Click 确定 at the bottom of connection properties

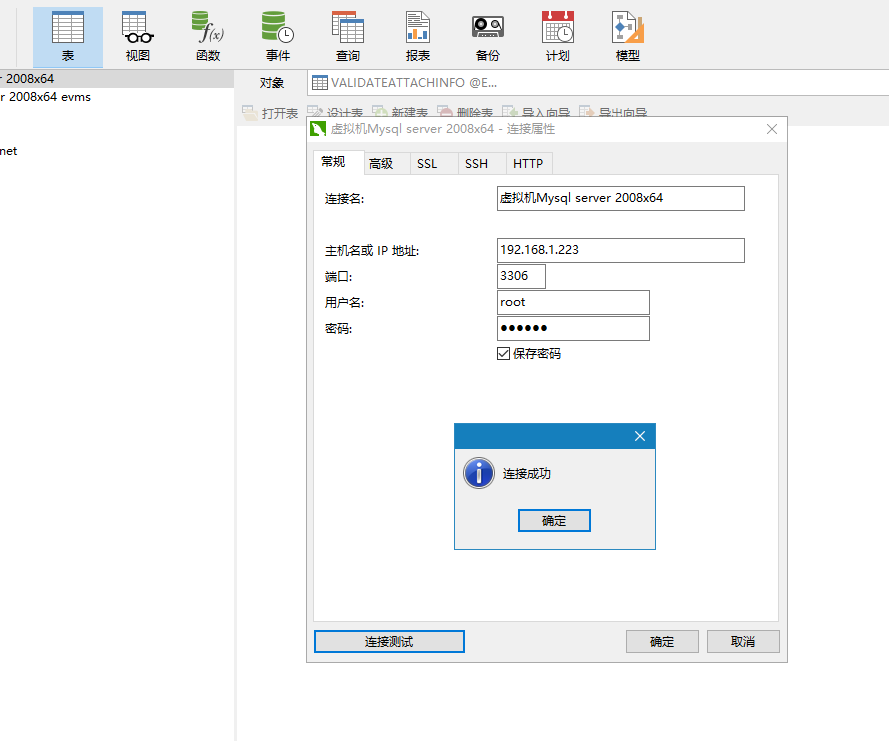(662, 641)
